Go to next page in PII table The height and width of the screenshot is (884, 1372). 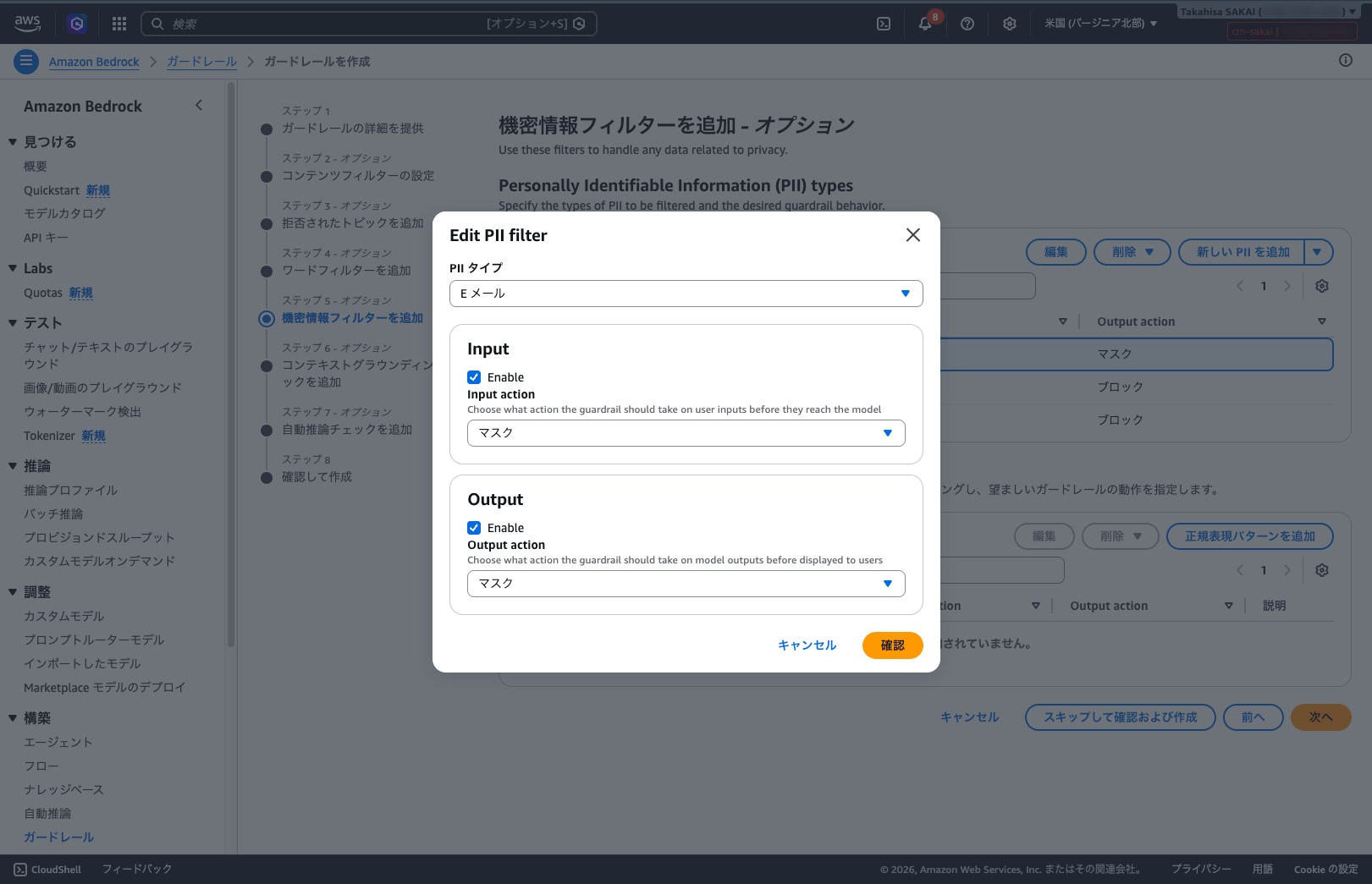[x=1287, y=286]
